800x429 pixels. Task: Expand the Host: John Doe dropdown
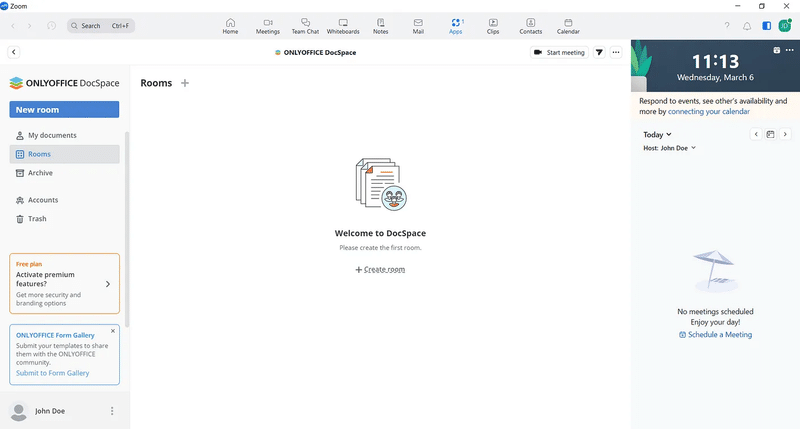tap(669, 148)
